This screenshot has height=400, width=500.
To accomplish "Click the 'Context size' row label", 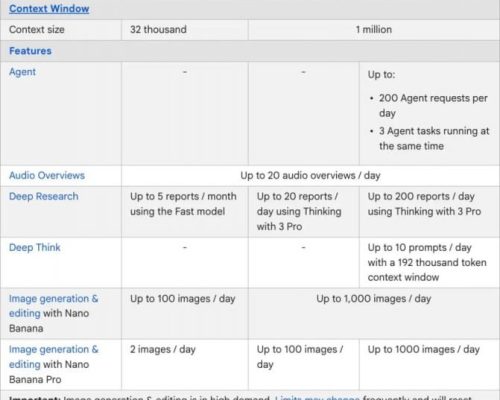I will [x=37, y=30].
